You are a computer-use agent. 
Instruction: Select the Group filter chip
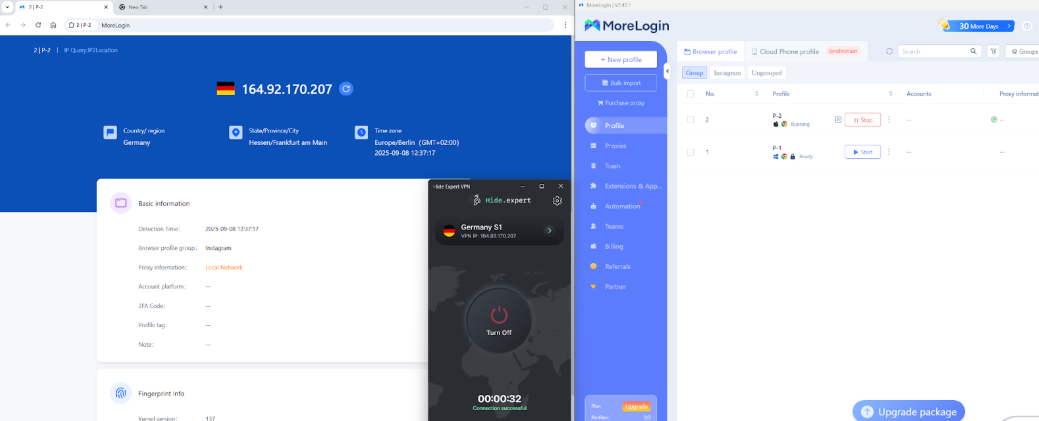pyautogui.click(x=694, y=73)
